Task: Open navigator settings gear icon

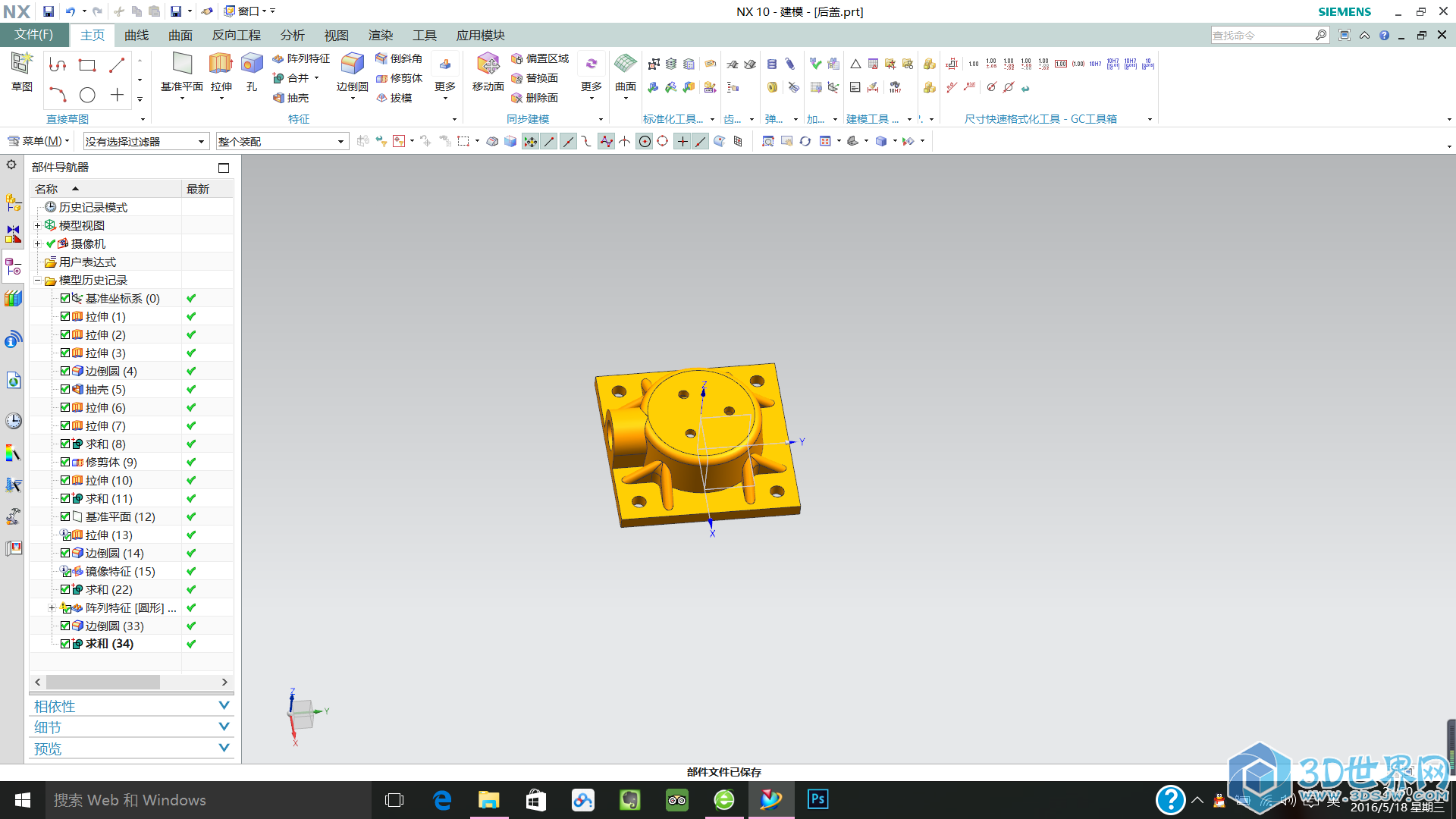Action: tap(11, 165)
